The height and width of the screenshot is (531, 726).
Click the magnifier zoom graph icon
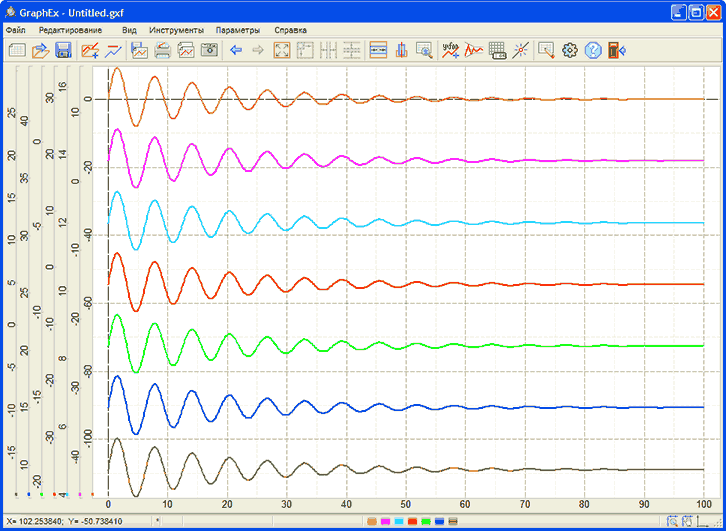pos(424,50)
